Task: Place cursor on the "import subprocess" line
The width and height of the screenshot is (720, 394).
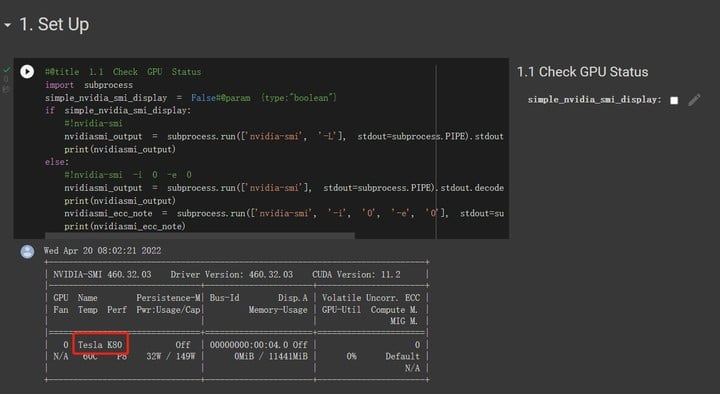Action: [89, 85]
